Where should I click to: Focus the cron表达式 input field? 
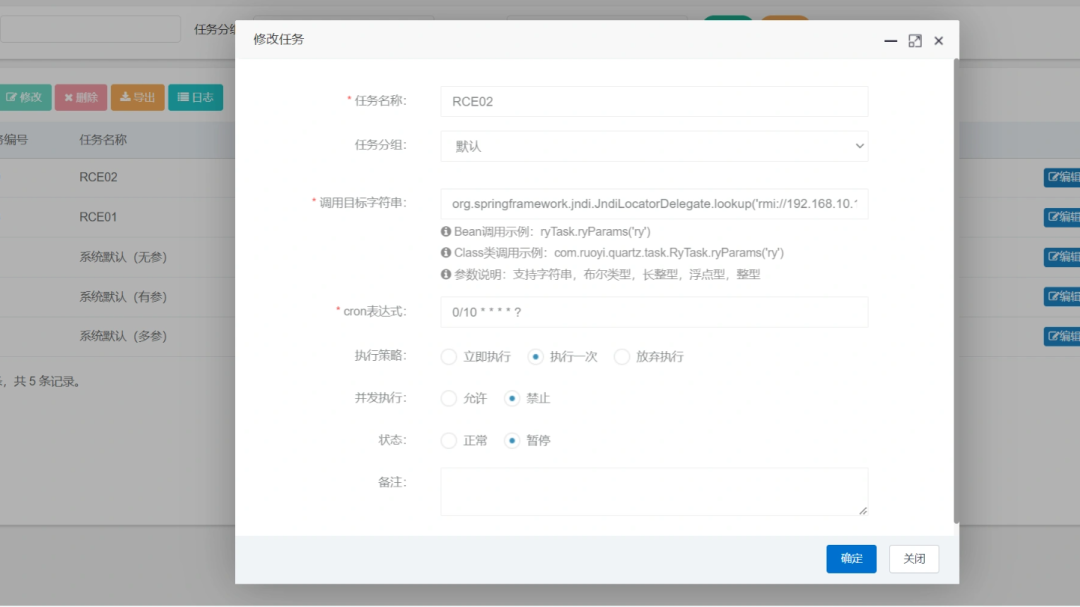(x=654, y=312)
